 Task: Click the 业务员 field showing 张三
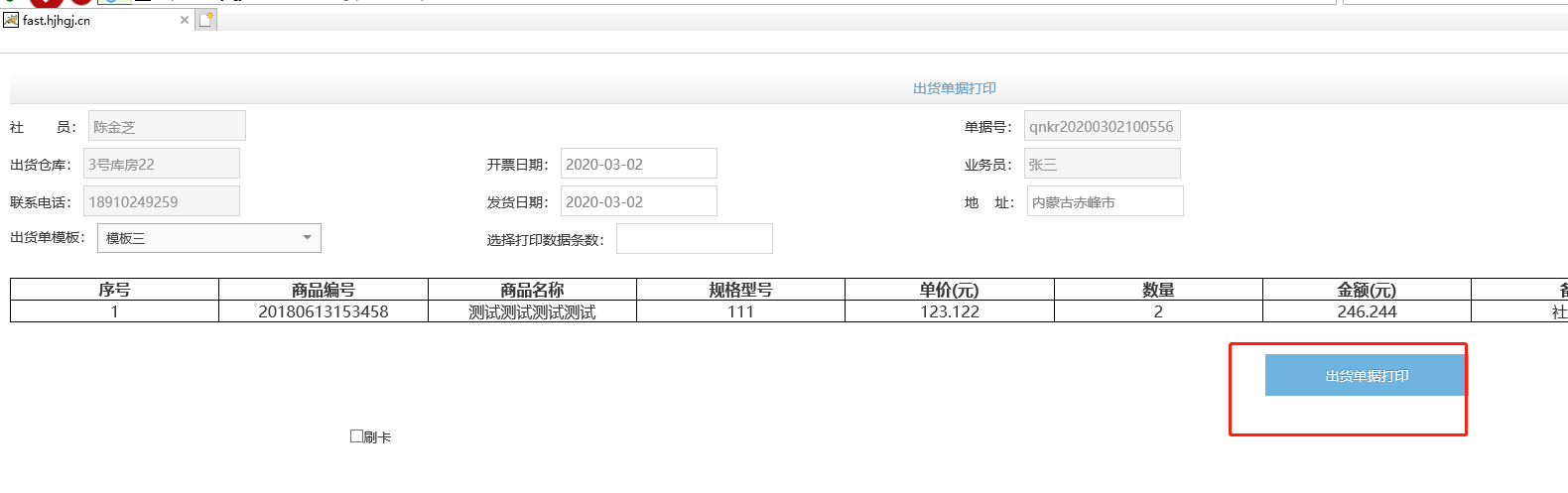1103,164
